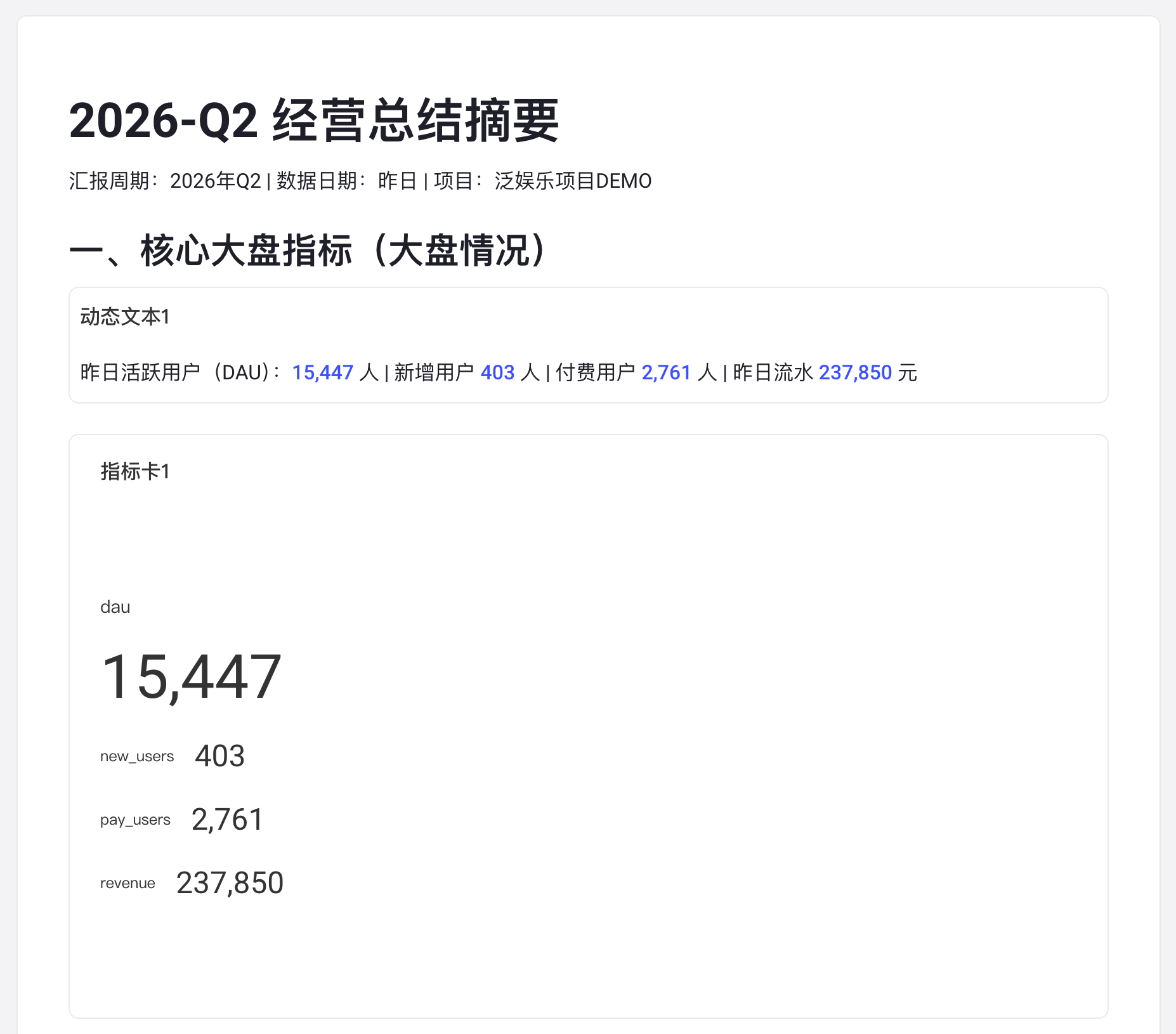1176x1034 pixels.
Task: Click the 动态文本1 card title
Action: coord(125,317)
